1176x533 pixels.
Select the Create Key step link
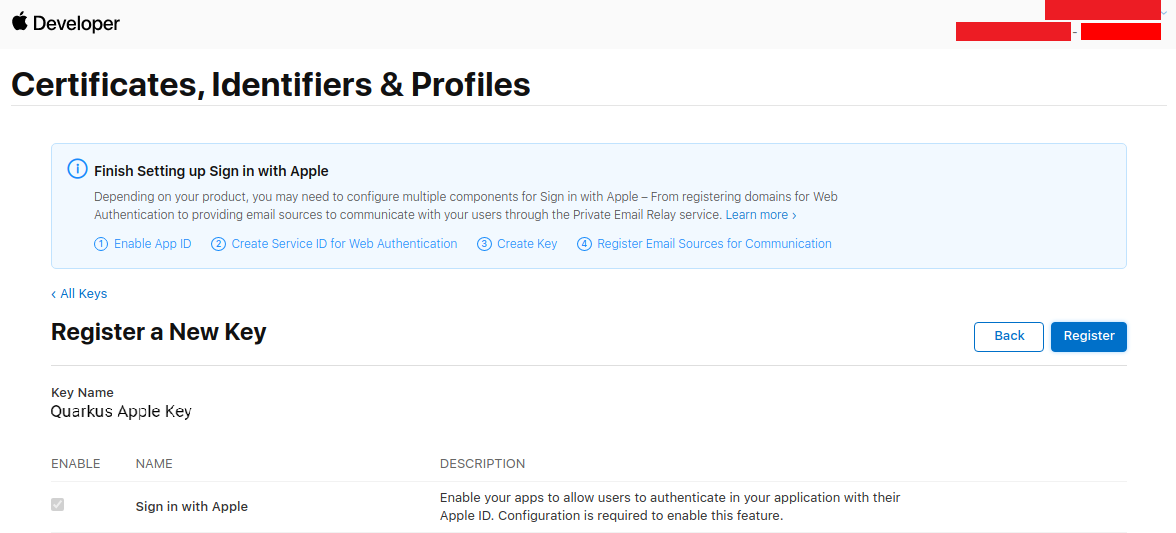pos(527,244)
